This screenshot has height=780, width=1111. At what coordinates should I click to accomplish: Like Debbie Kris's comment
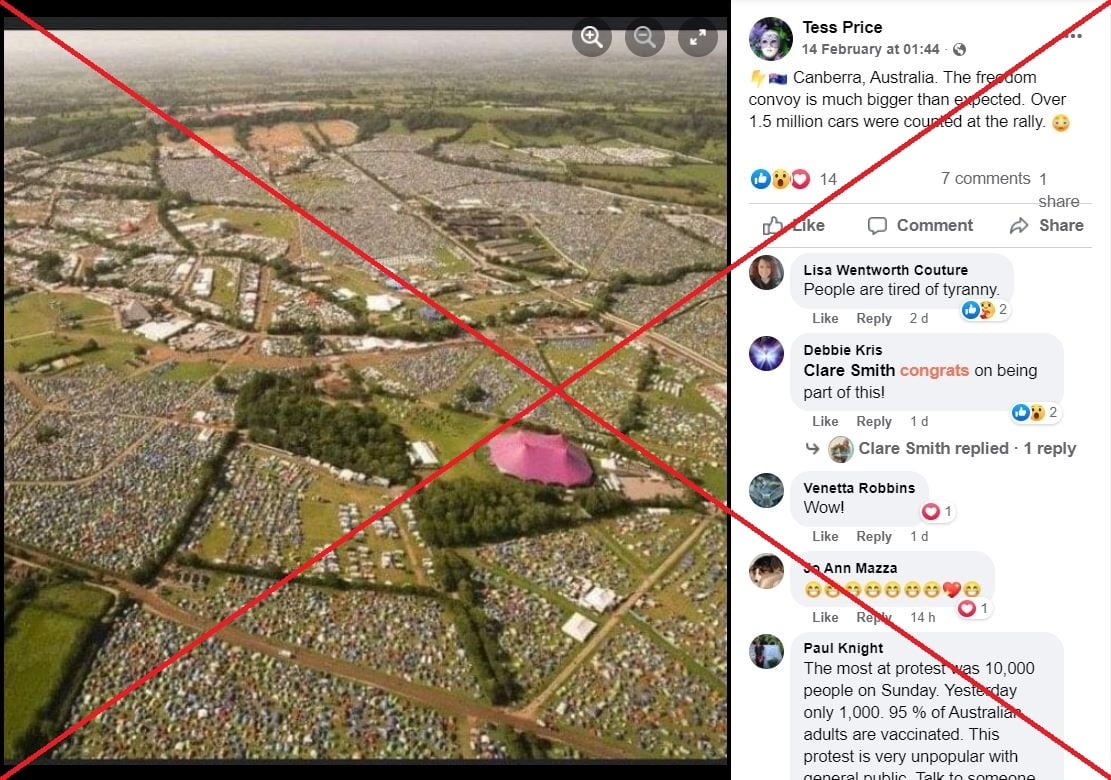[825, 421]
